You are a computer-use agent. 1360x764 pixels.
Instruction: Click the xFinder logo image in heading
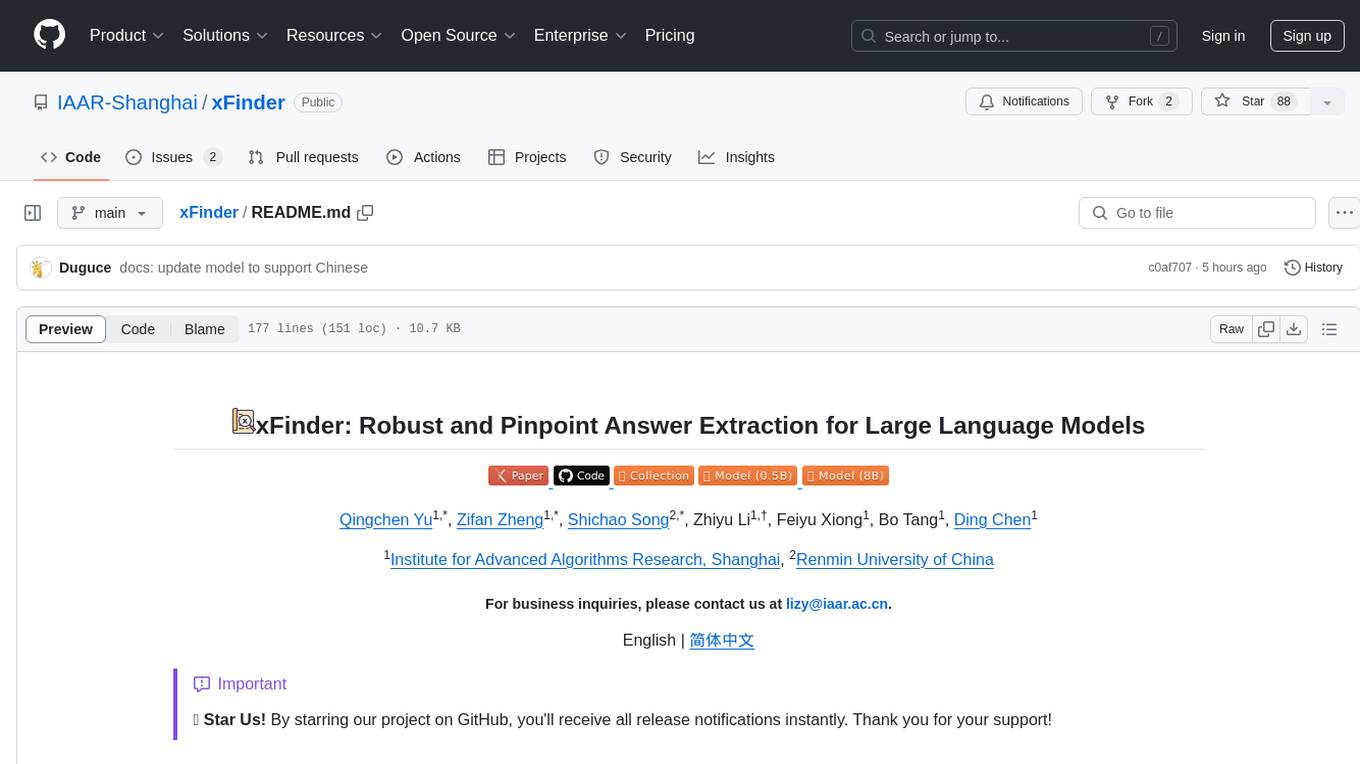(x=243, y=422)
